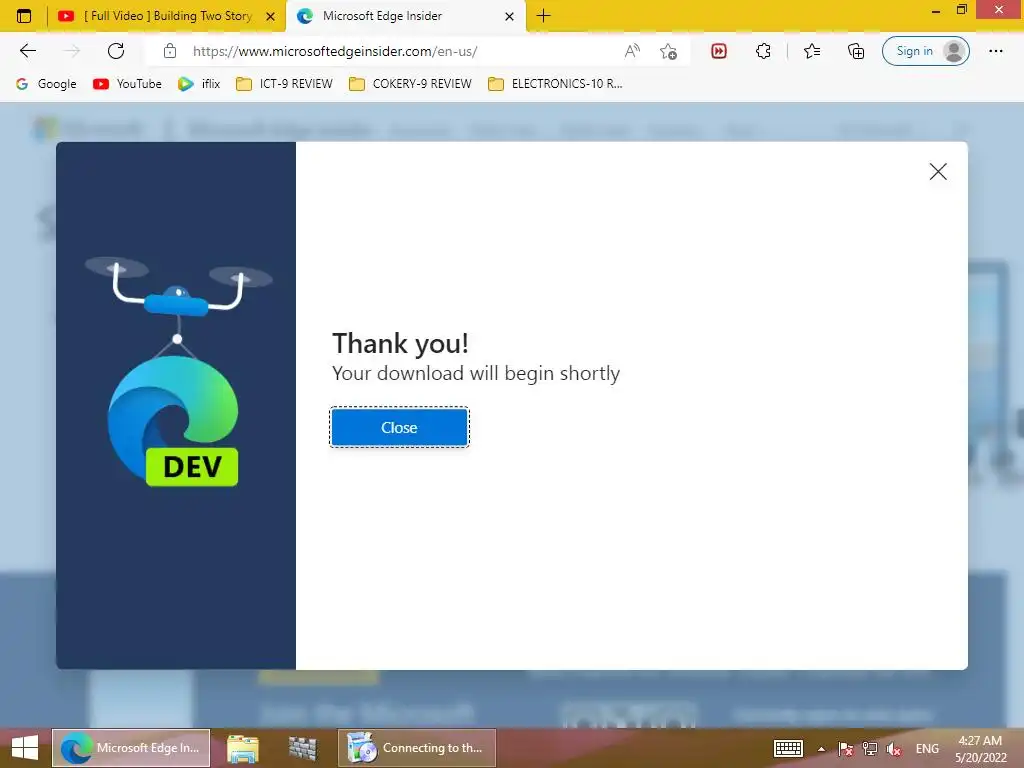The width and height of the screenshot is (1024, 768).
Task: Open the ELECTRONICS-10 bookmark folder
Action: pos(555,84)
